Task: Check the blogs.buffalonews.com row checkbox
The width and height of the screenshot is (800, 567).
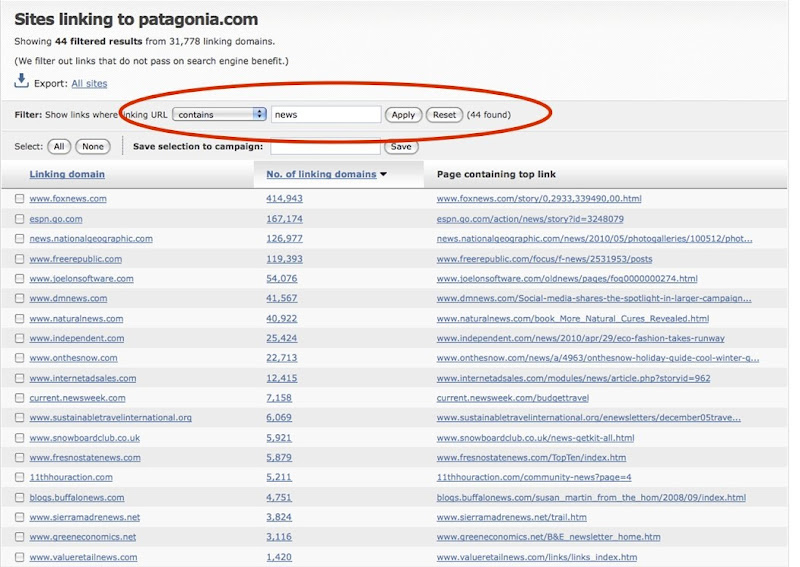Action: (19, 497)
